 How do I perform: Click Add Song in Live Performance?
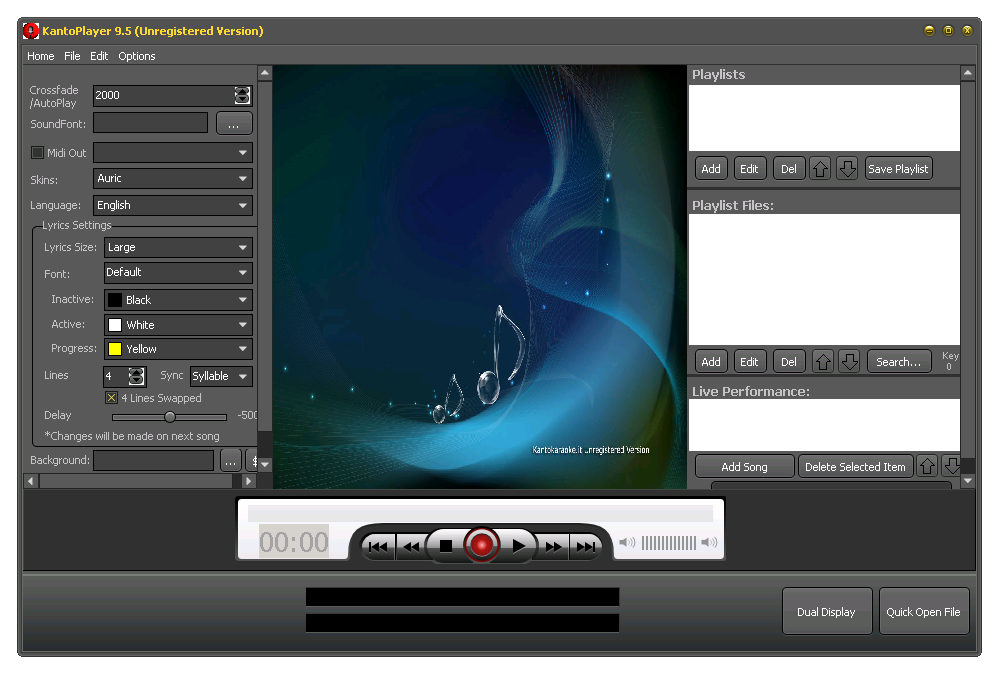pos(744,466)
